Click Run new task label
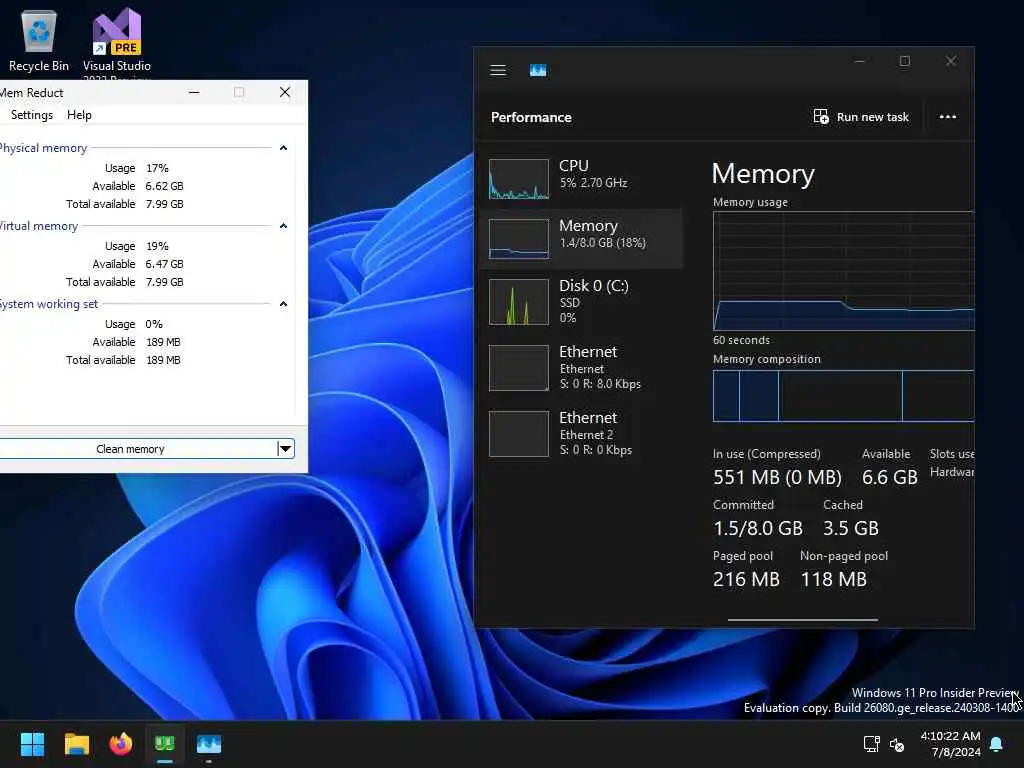Screen dimensions: 1024x768 click(872, 117)
